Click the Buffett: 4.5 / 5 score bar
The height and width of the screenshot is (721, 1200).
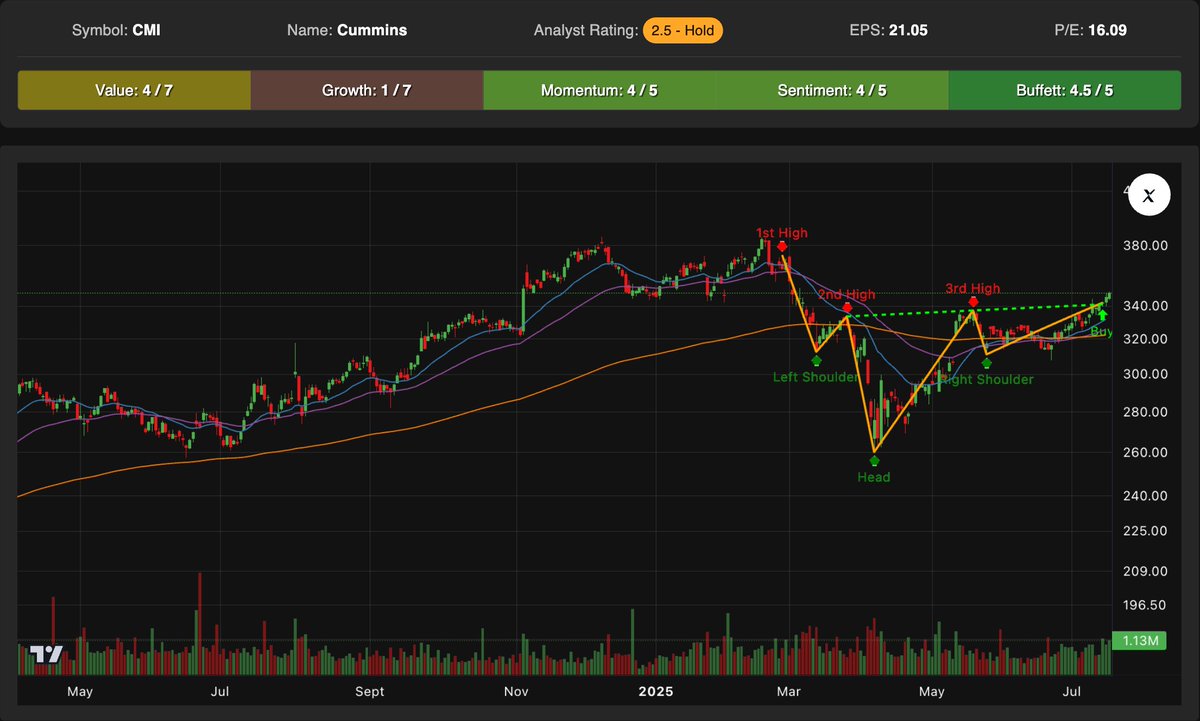1064,90
